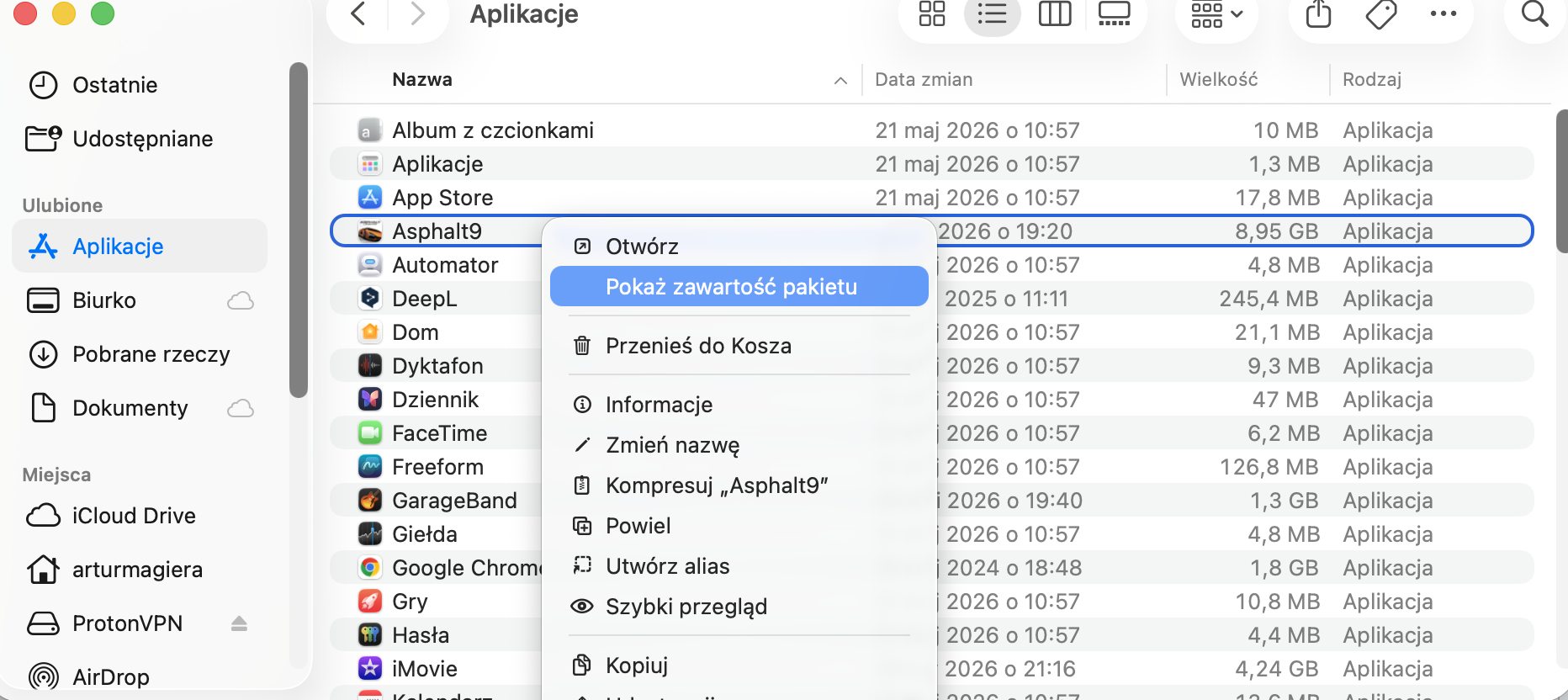Choose Kopiuj in the context menu
The image size is (1568, 700).
click(x=739, y=666)
